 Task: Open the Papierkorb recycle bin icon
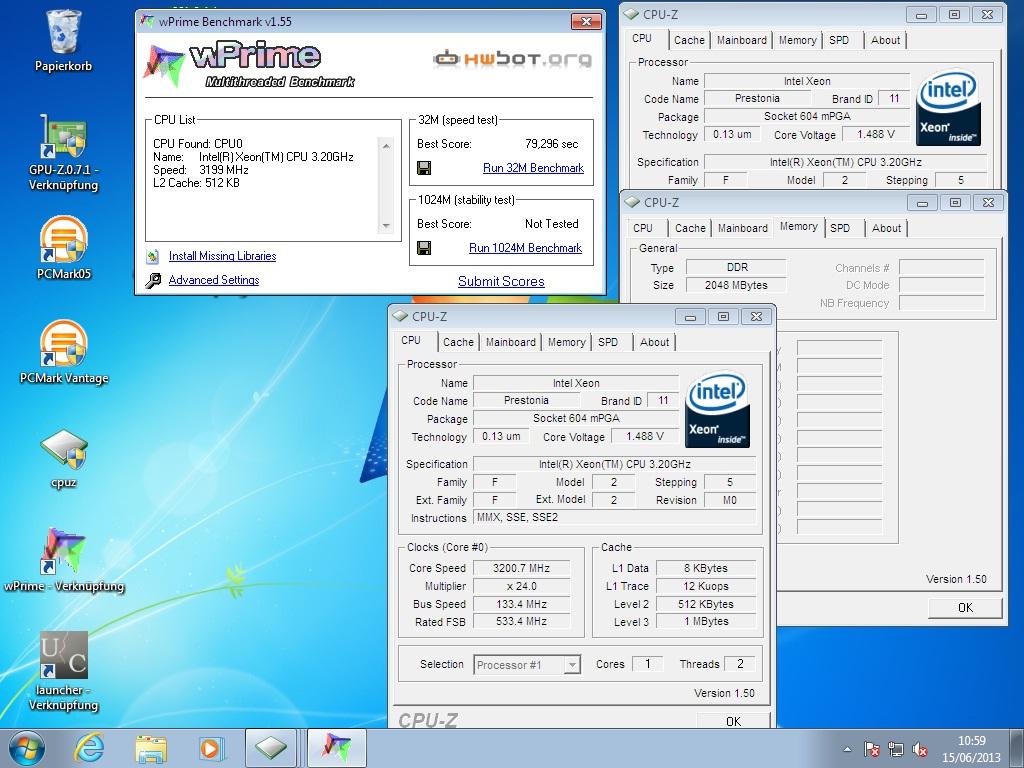(x=63, y=40)
